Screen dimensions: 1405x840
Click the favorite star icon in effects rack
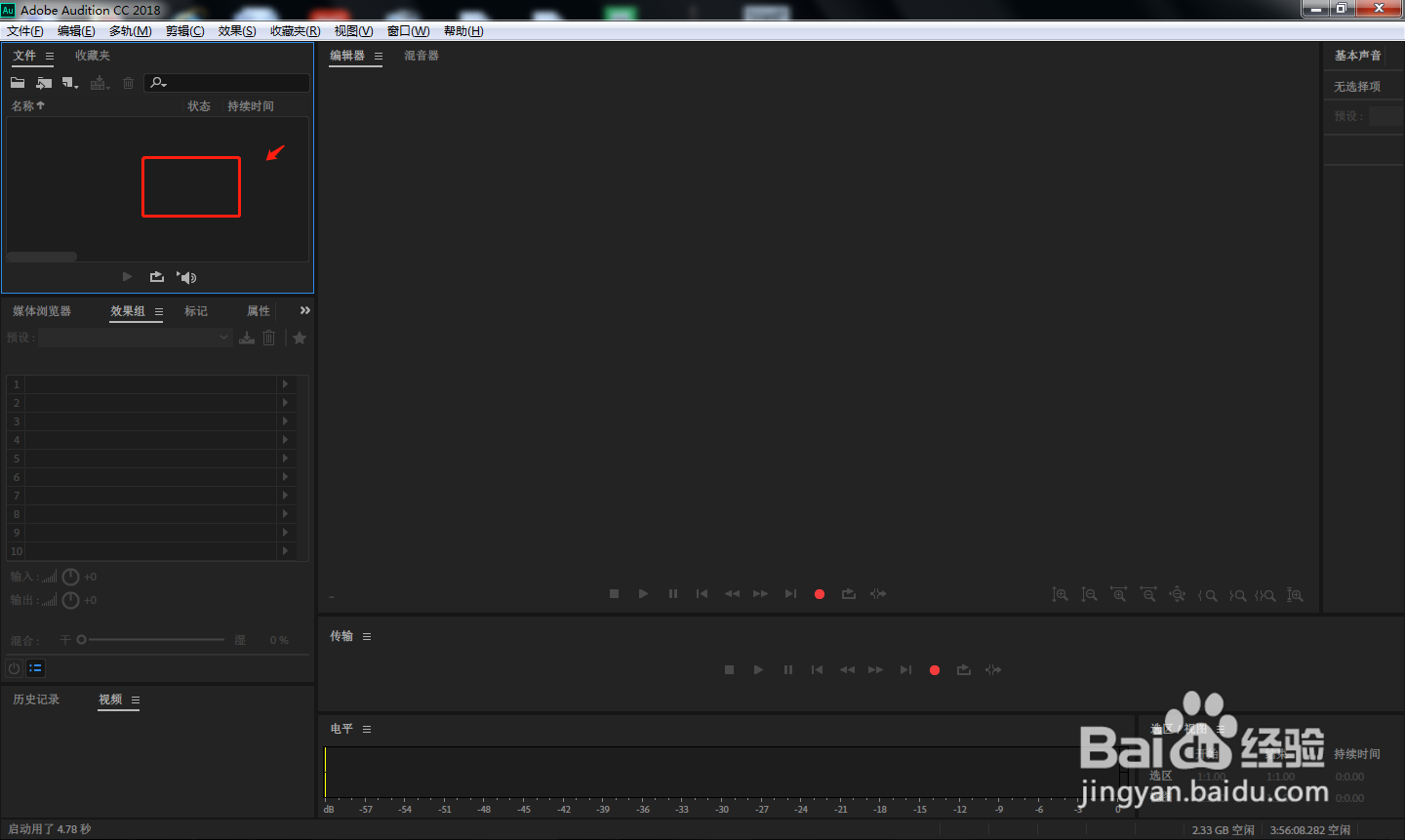(x=300, y=338)
